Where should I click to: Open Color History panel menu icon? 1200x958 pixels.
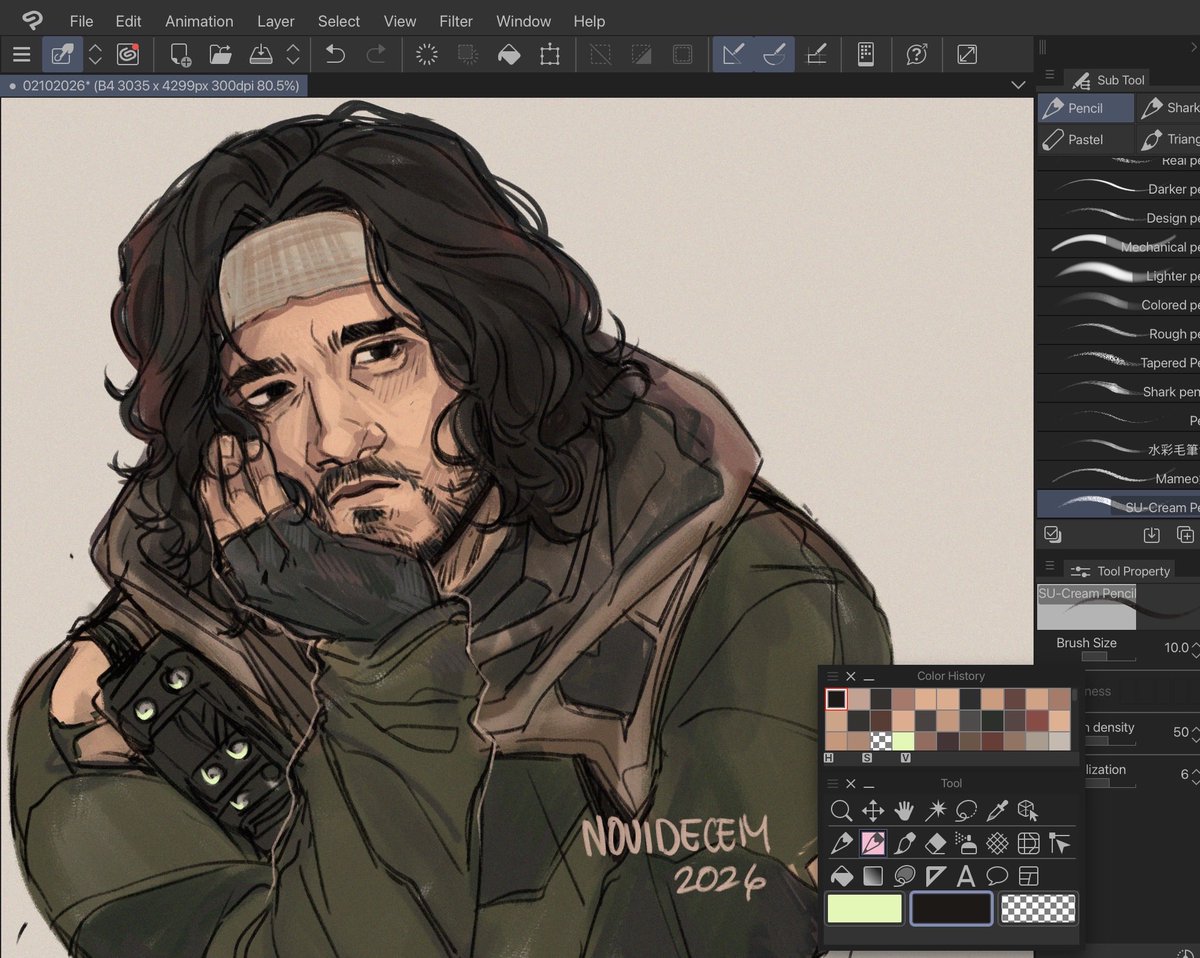832,676
